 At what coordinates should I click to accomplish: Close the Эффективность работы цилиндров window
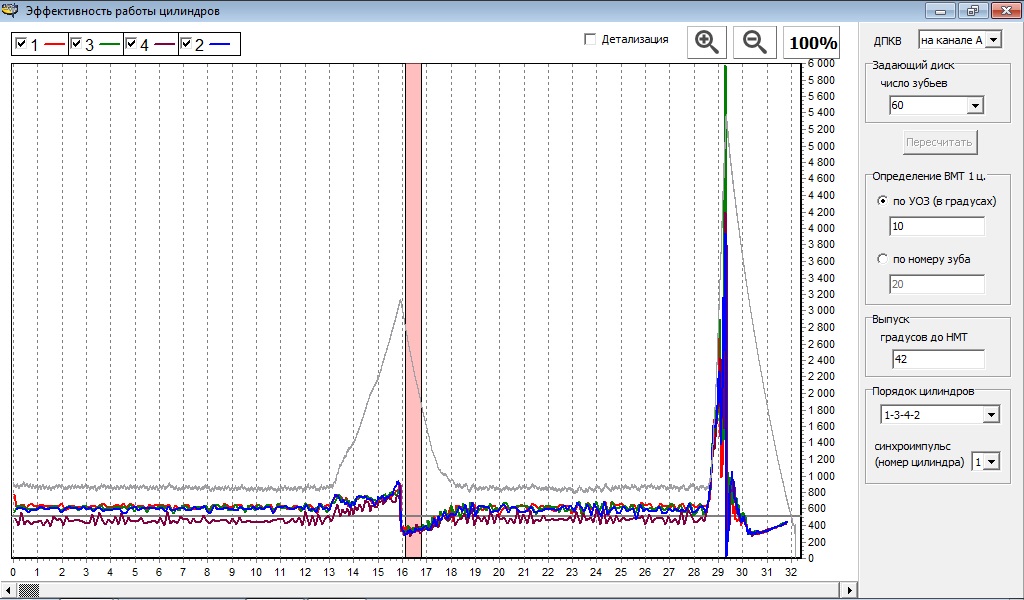click(1006, 10)
